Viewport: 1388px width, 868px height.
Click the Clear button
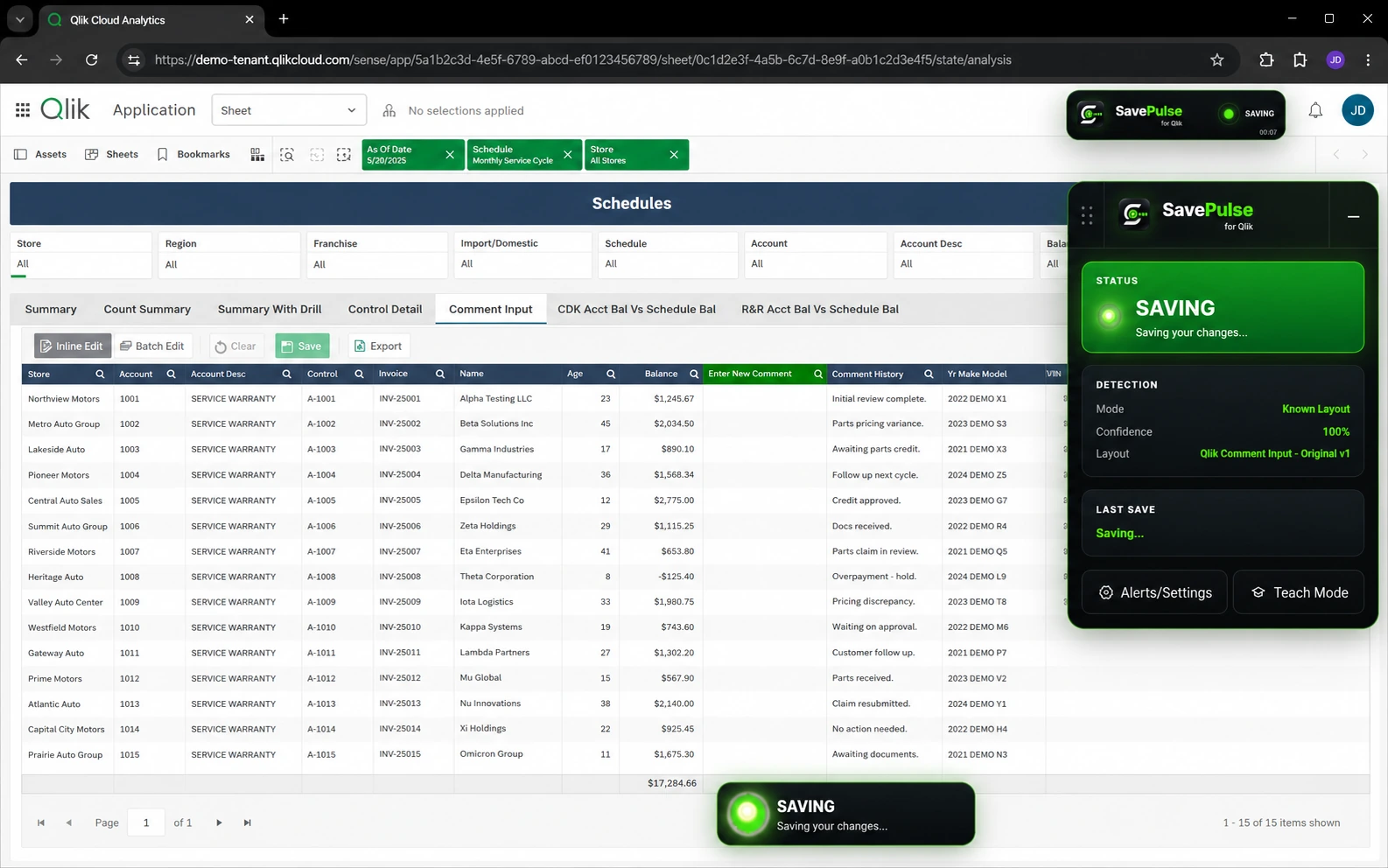[x=235, y=346]
